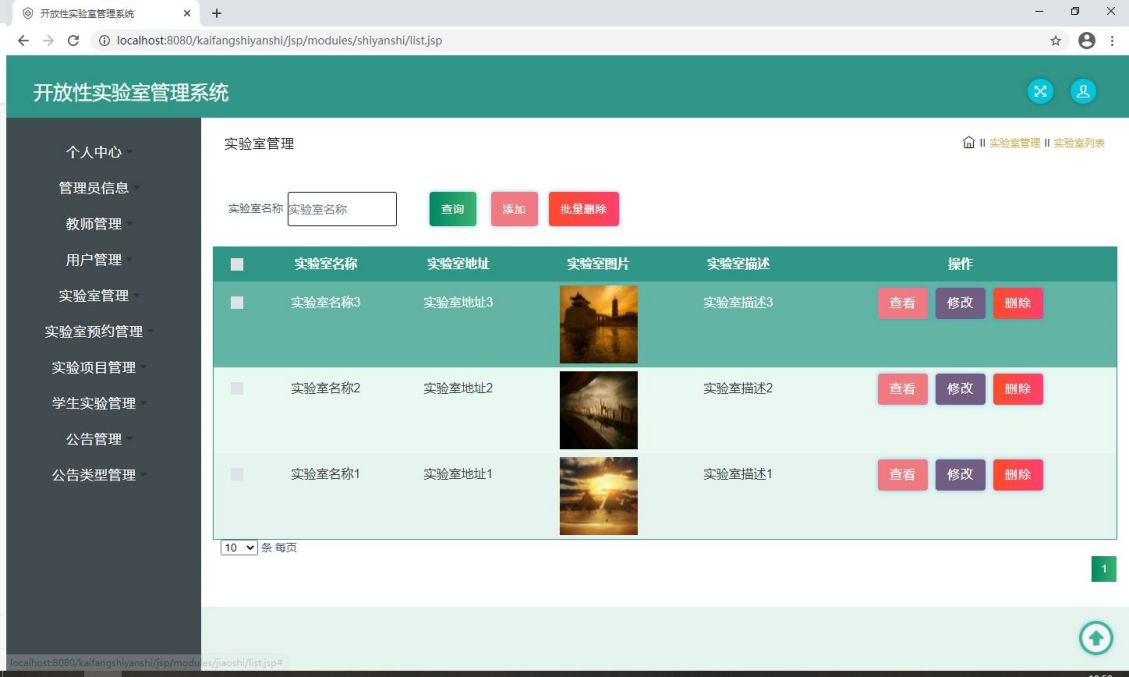The image size is (1129, 677).
Task: Click the fullscreen toggle icon in header
Action: (1040, 92)
